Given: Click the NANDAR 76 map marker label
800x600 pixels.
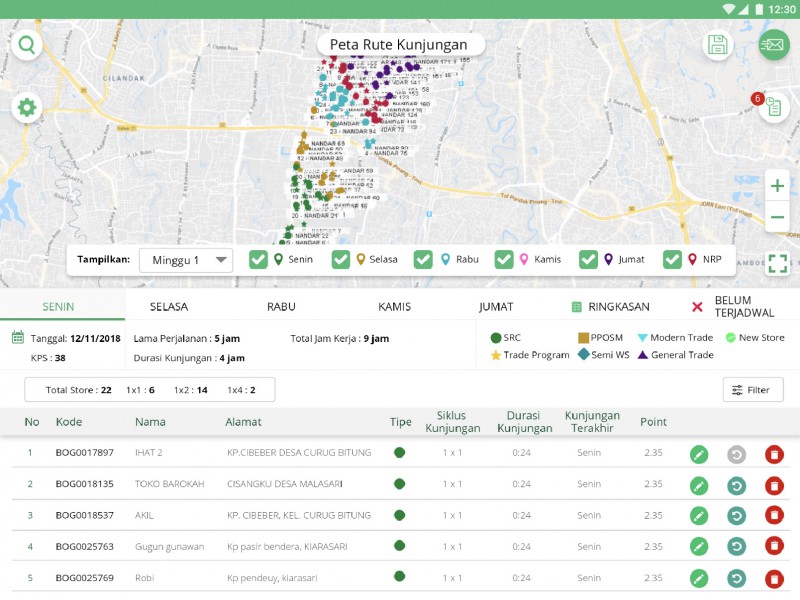Looking at the screenshot, I should point(387,153).
